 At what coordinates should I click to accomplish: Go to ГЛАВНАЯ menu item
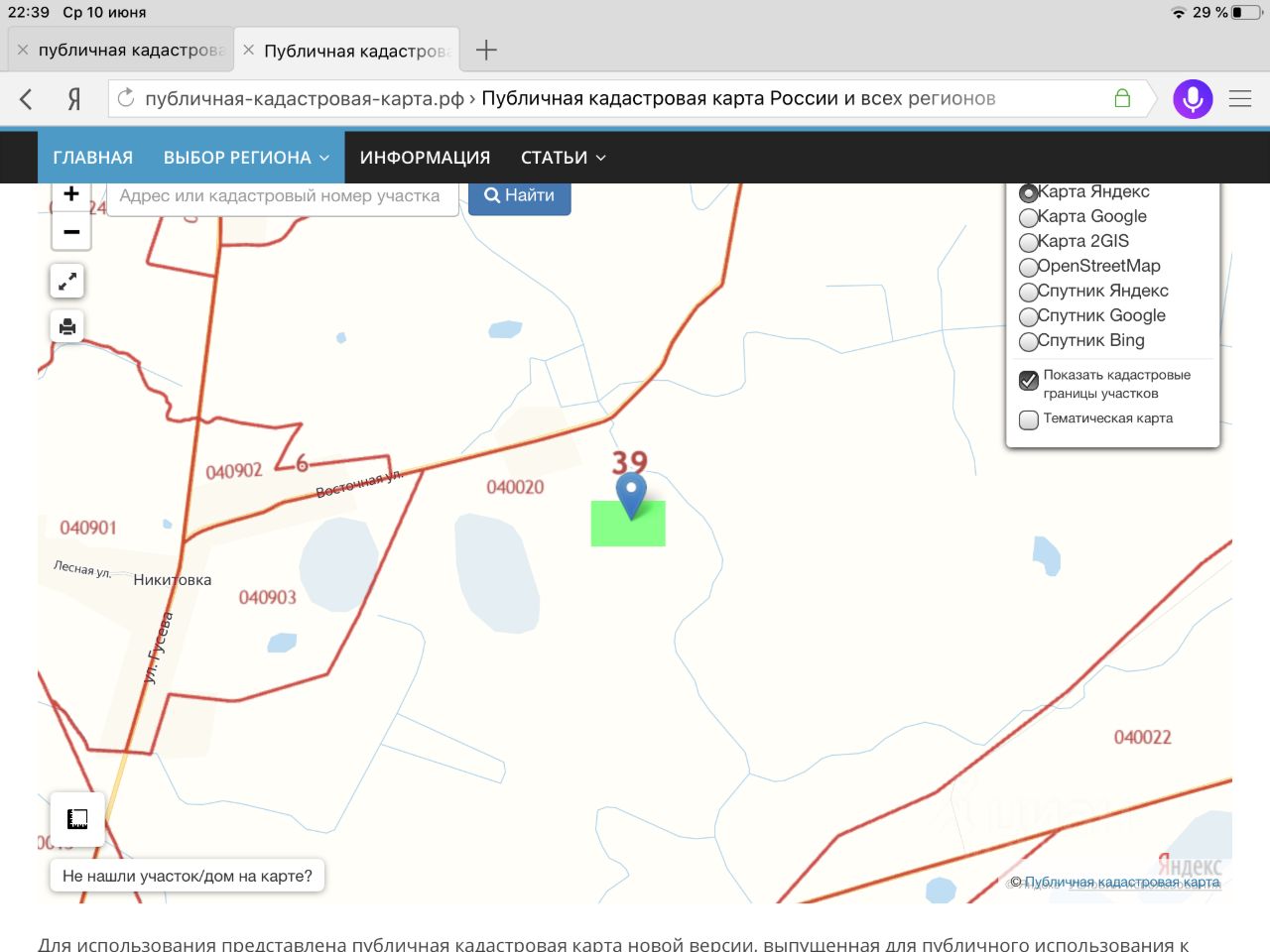click(x=93, y=158)
